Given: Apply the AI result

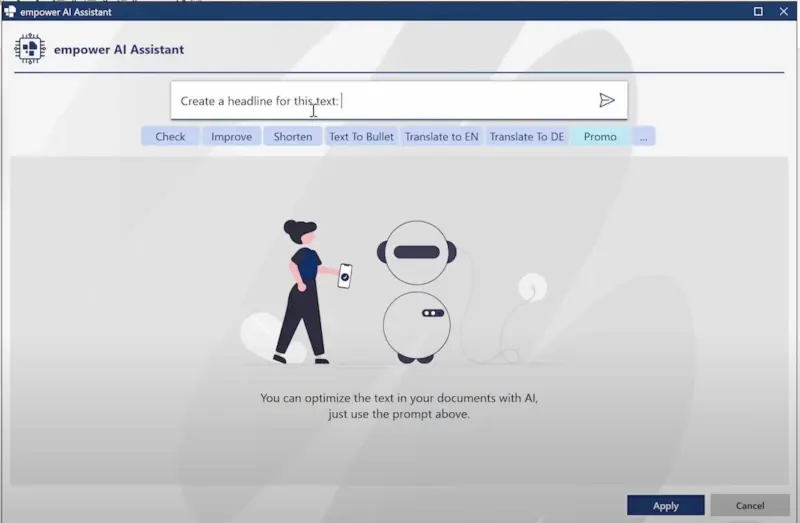Looking at the screenshot, I should coord(666,505).
